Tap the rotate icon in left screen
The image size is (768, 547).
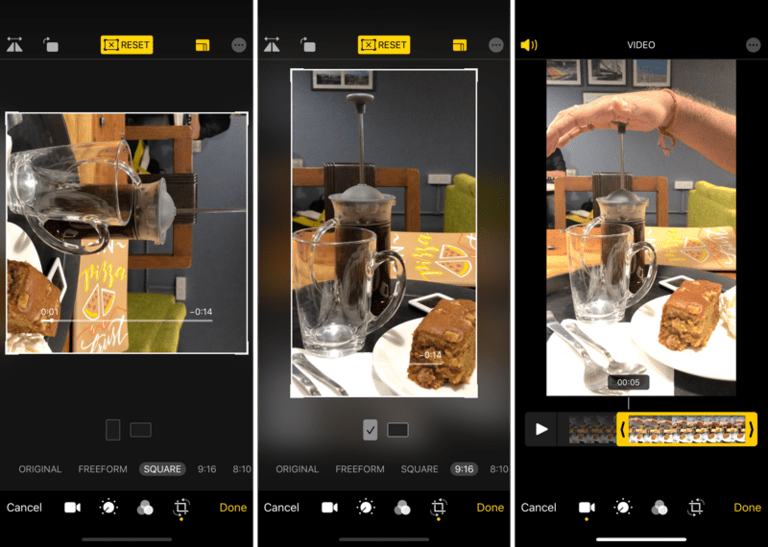[50, 45]
